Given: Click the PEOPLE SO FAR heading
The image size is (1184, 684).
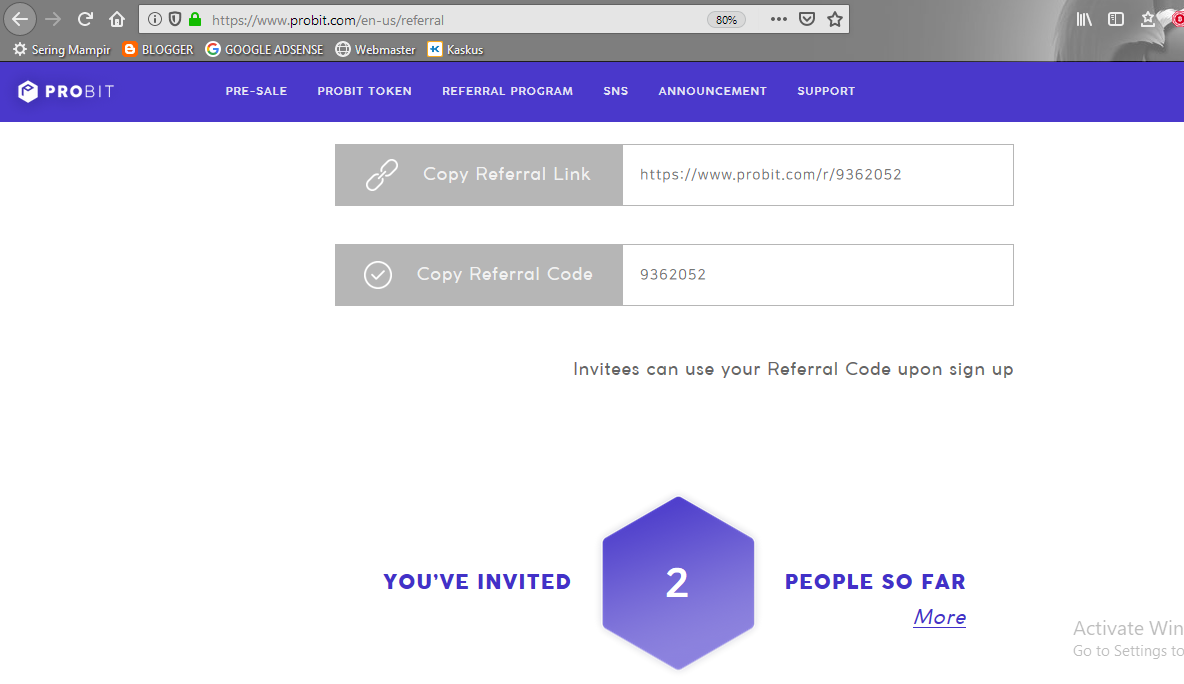Looking at the screenshot, I should click(875, 581).
